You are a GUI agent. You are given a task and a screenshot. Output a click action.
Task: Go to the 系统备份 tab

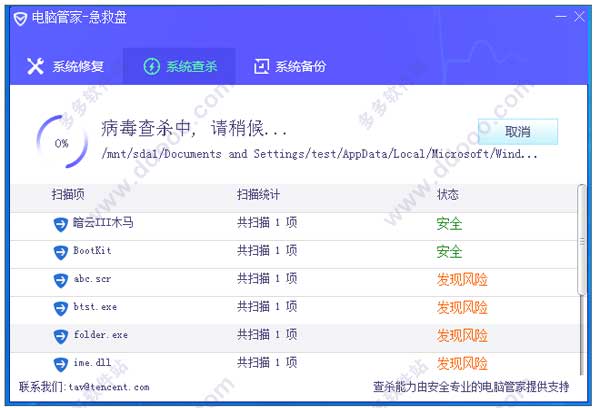(290, 66)
